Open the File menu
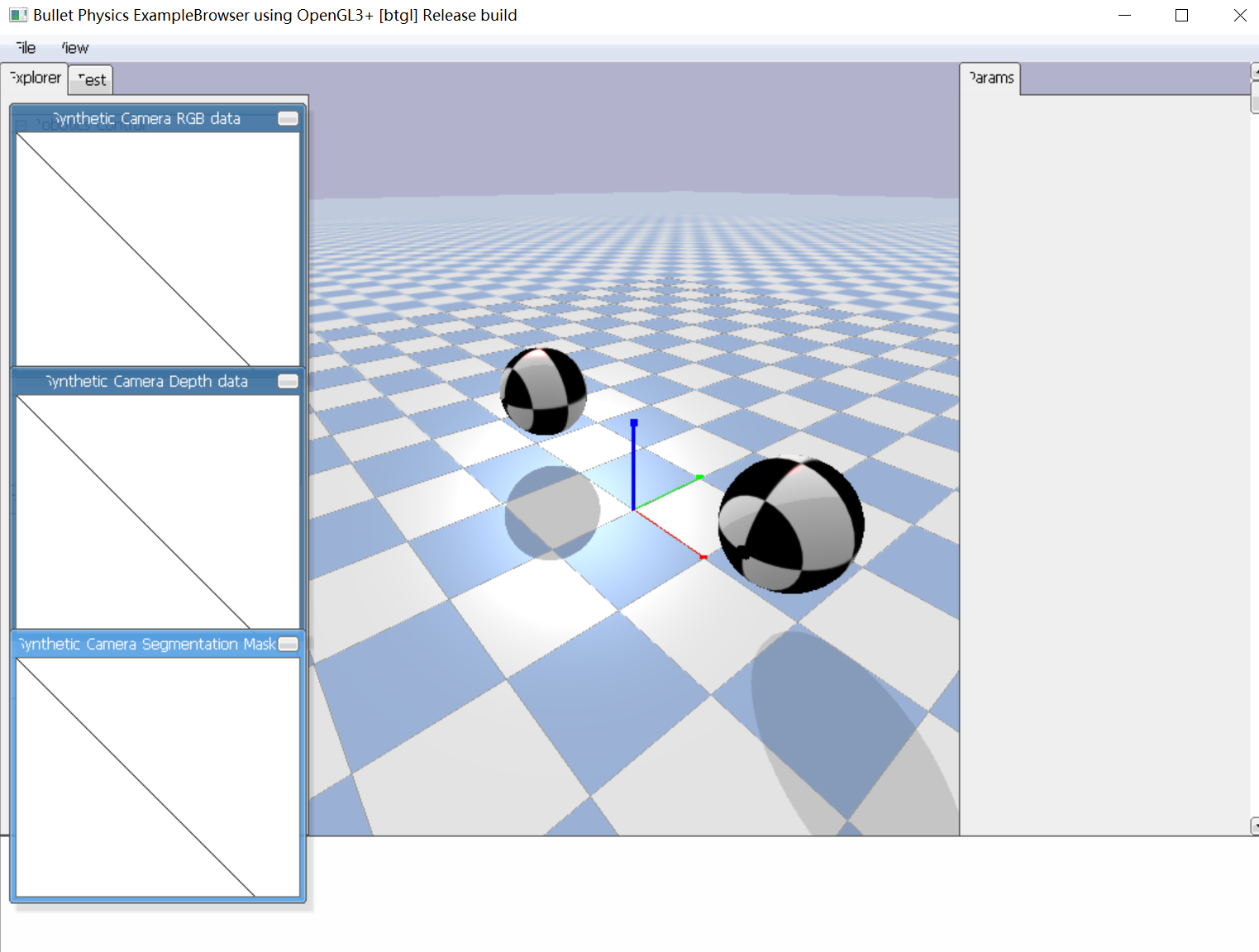 (x=26, y=48)
